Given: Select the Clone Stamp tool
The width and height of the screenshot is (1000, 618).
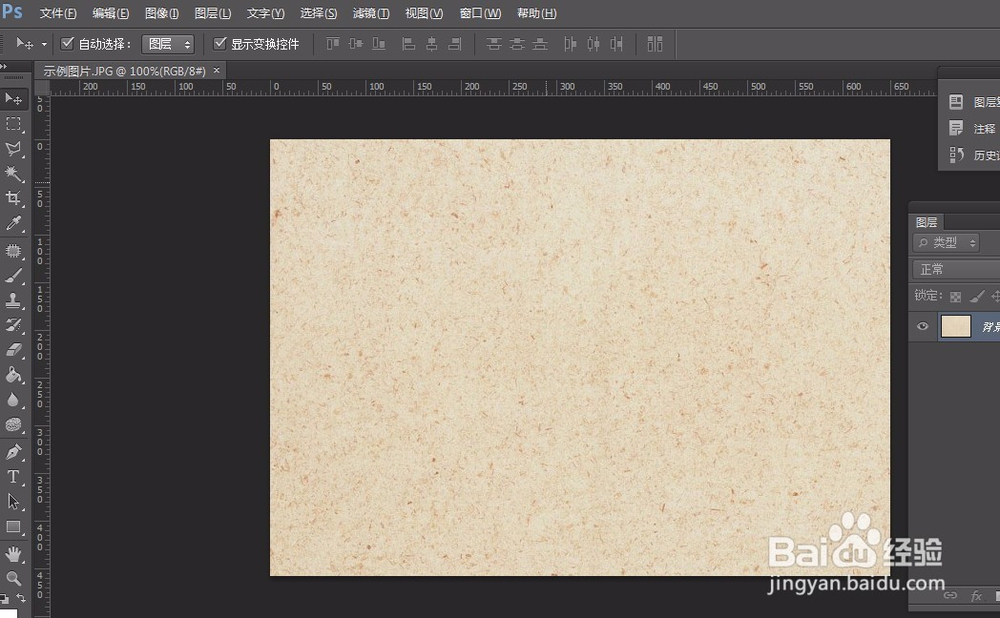Looking at the screenshot, I should coord(13,300).
